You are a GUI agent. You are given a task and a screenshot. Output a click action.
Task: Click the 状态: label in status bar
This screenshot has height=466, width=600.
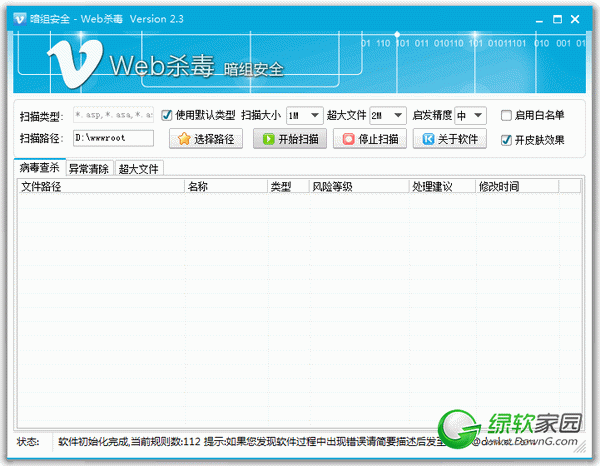(x=28, y=442)
